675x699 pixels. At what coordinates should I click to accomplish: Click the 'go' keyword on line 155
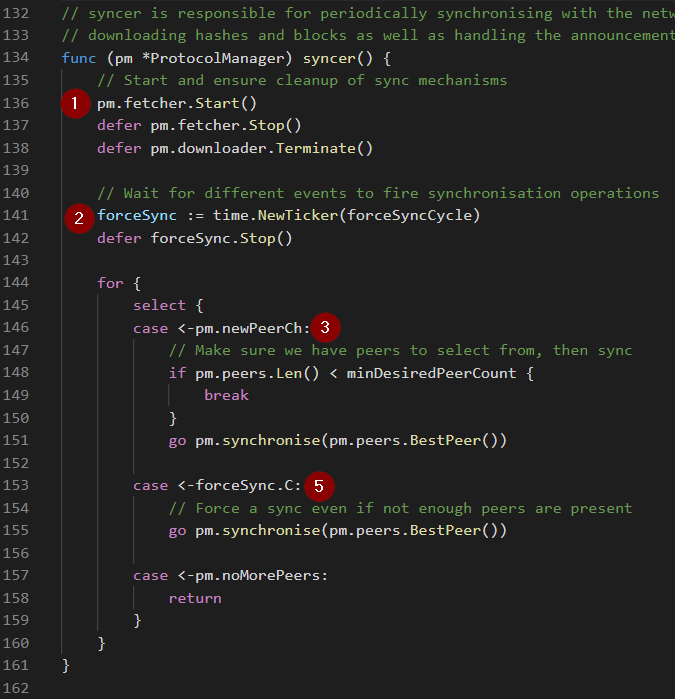[x=177, y=530]
